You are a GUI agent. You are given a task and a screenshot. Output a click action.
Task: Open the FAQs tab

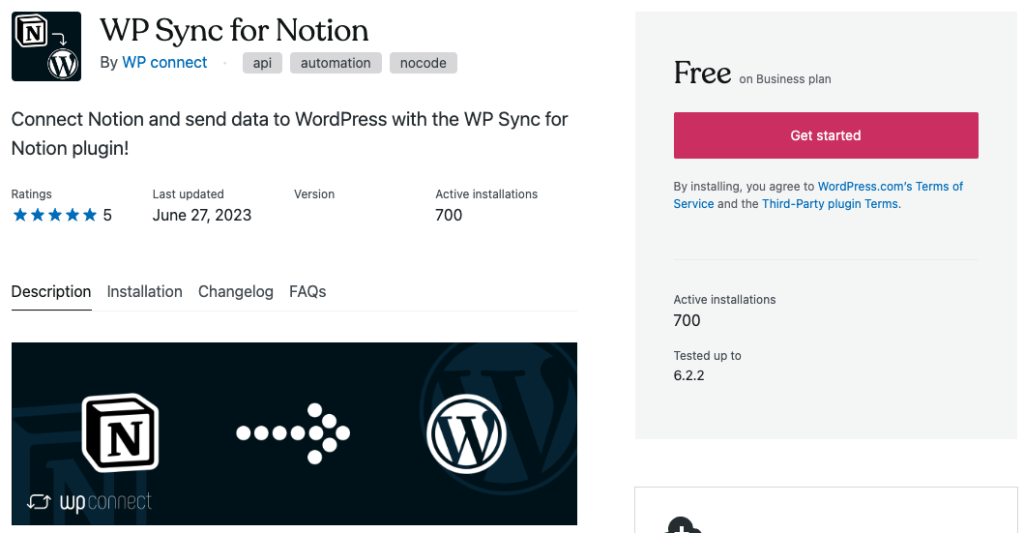pos(308,291)
